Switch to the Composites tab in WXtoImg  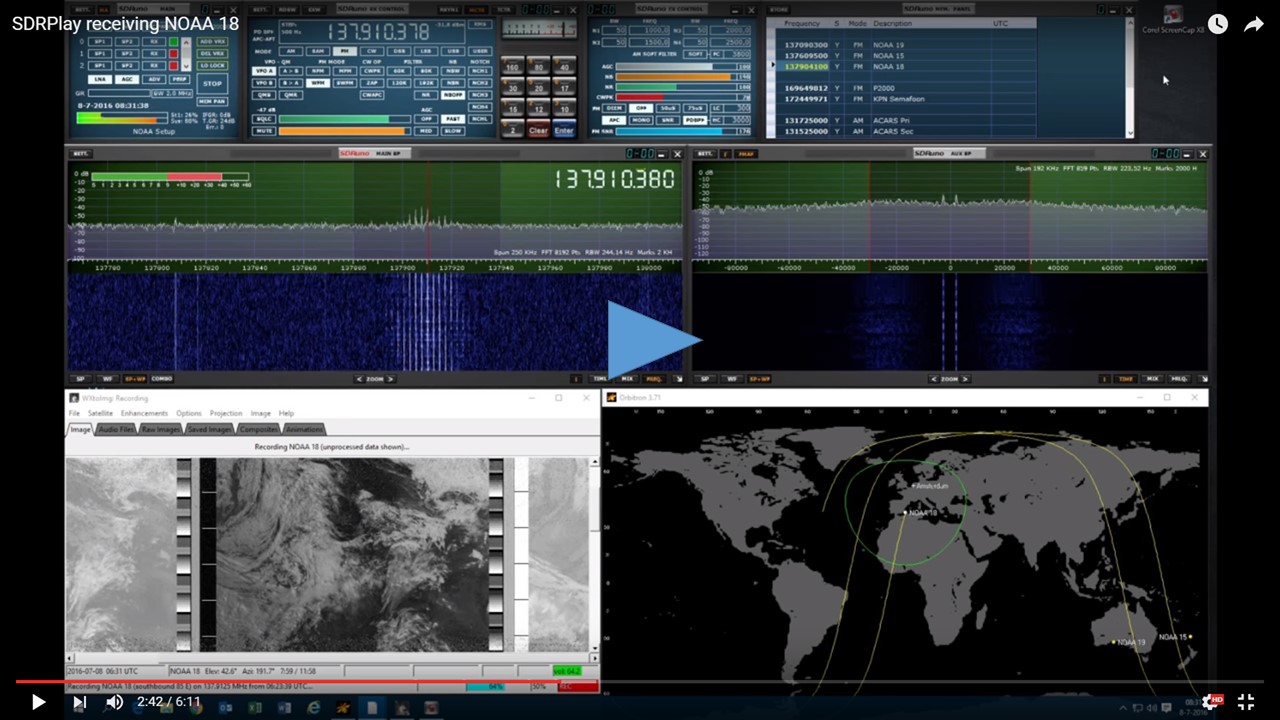tap(259, 429)
